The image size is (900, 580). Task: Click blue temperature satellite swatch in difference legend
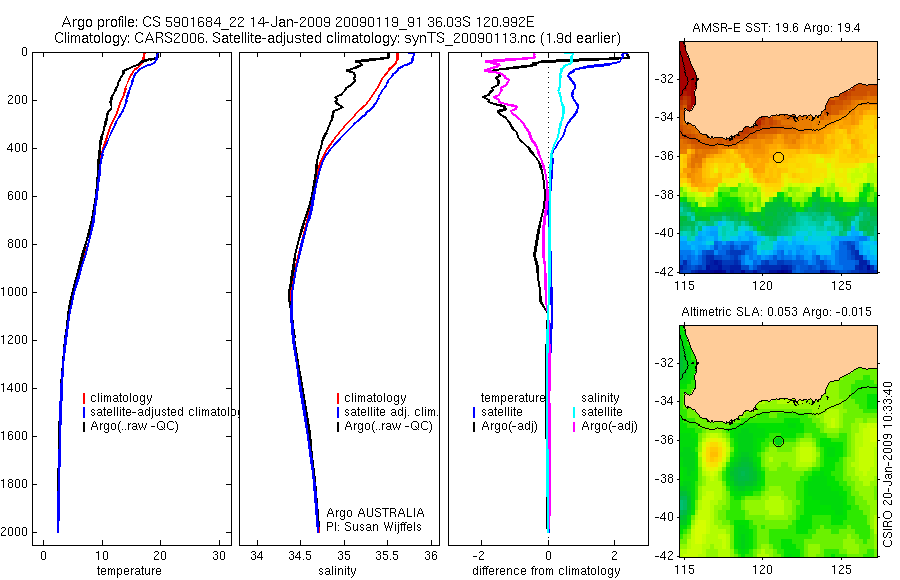(474, 412)
